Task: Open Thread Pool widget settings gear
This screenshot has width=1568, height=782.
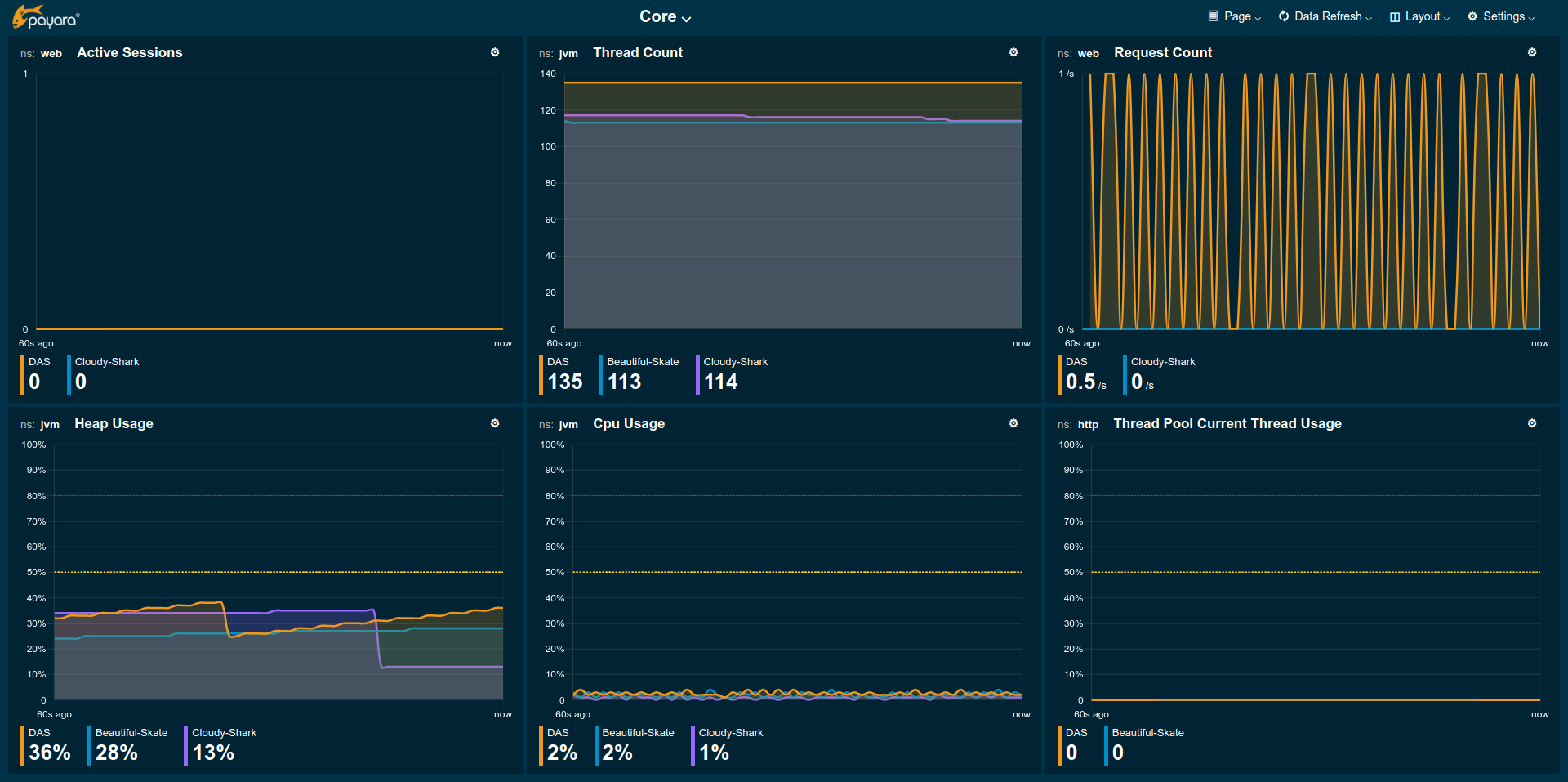Action: (1532, 423)
